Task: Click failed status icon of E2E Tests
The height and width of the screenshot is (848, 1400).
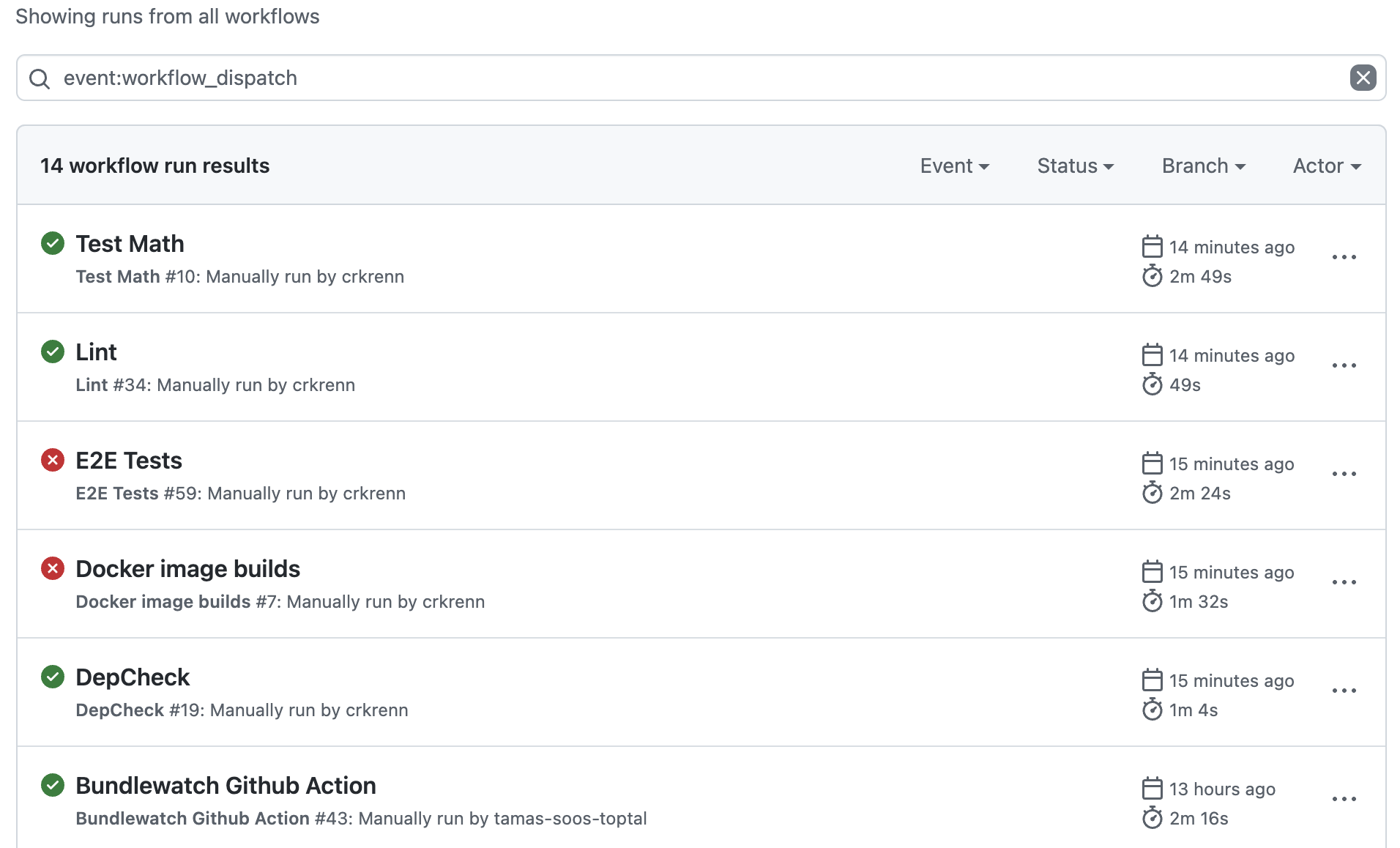Action: [53, 460]
